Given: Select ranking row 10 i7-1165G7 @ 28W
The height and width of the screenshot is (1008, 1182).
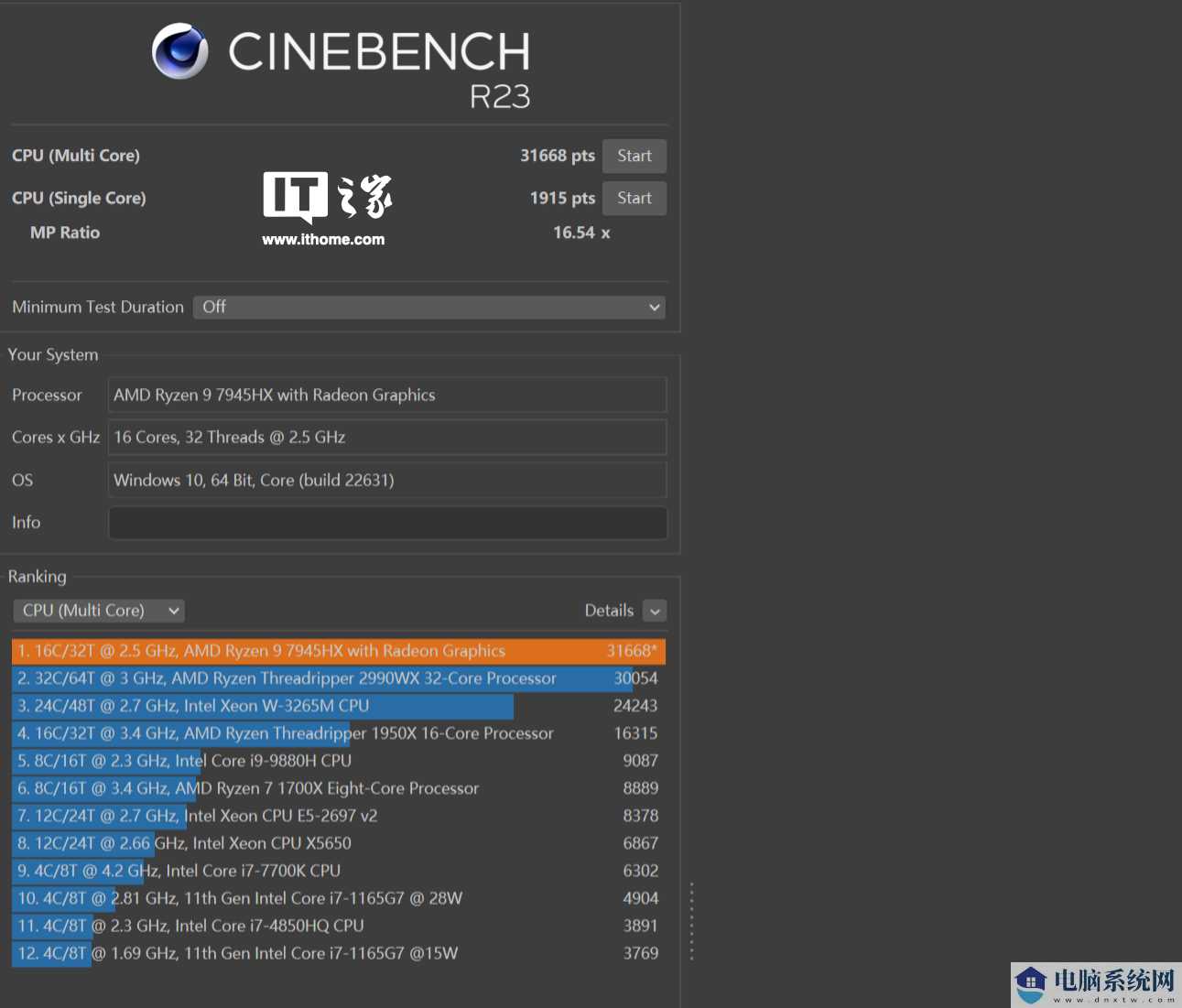Looking at the screenshot, I should 339,898.
